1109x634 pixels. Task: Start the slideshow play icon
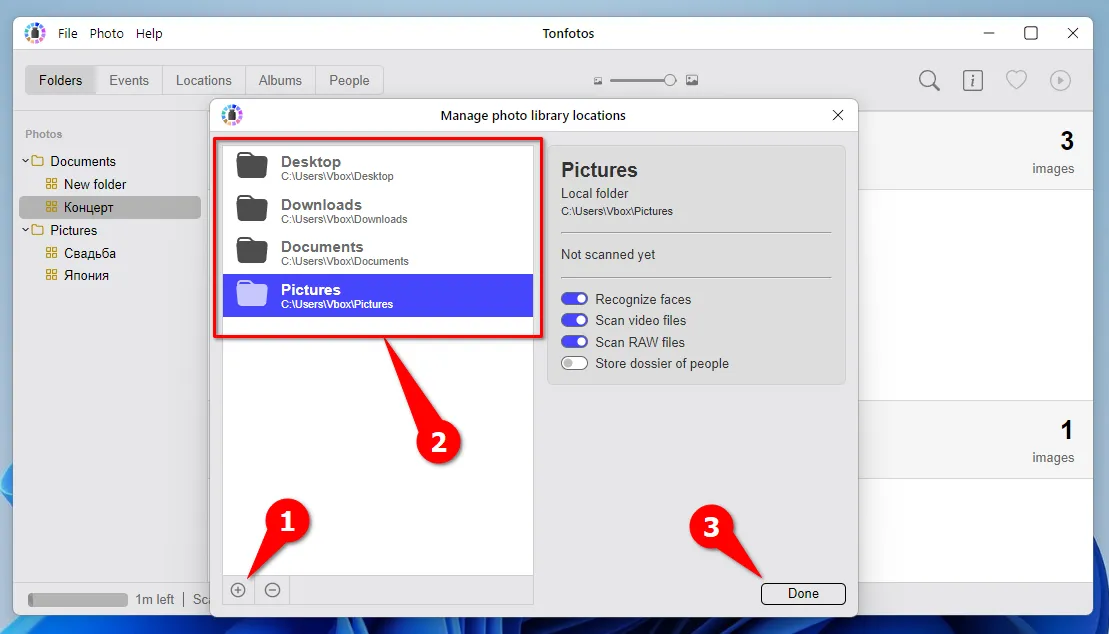click(x=1059, y=81)
